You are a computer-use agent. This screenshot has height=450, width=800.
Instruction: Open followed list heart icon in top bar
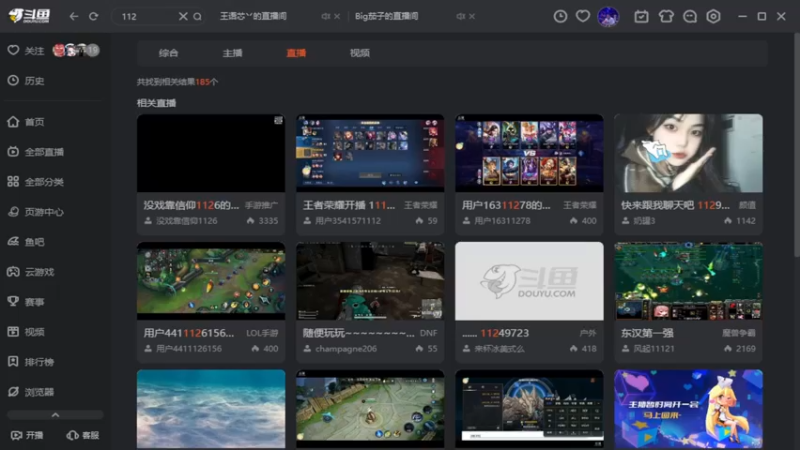coord(583,16)
